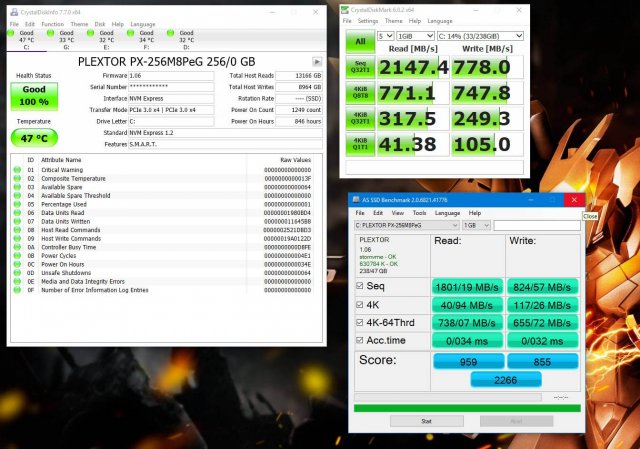The width and height of the screenshot is (640, 449).
Task: Open the Tools menu in AS SSD Benchmark
Action: pos(419,213)
